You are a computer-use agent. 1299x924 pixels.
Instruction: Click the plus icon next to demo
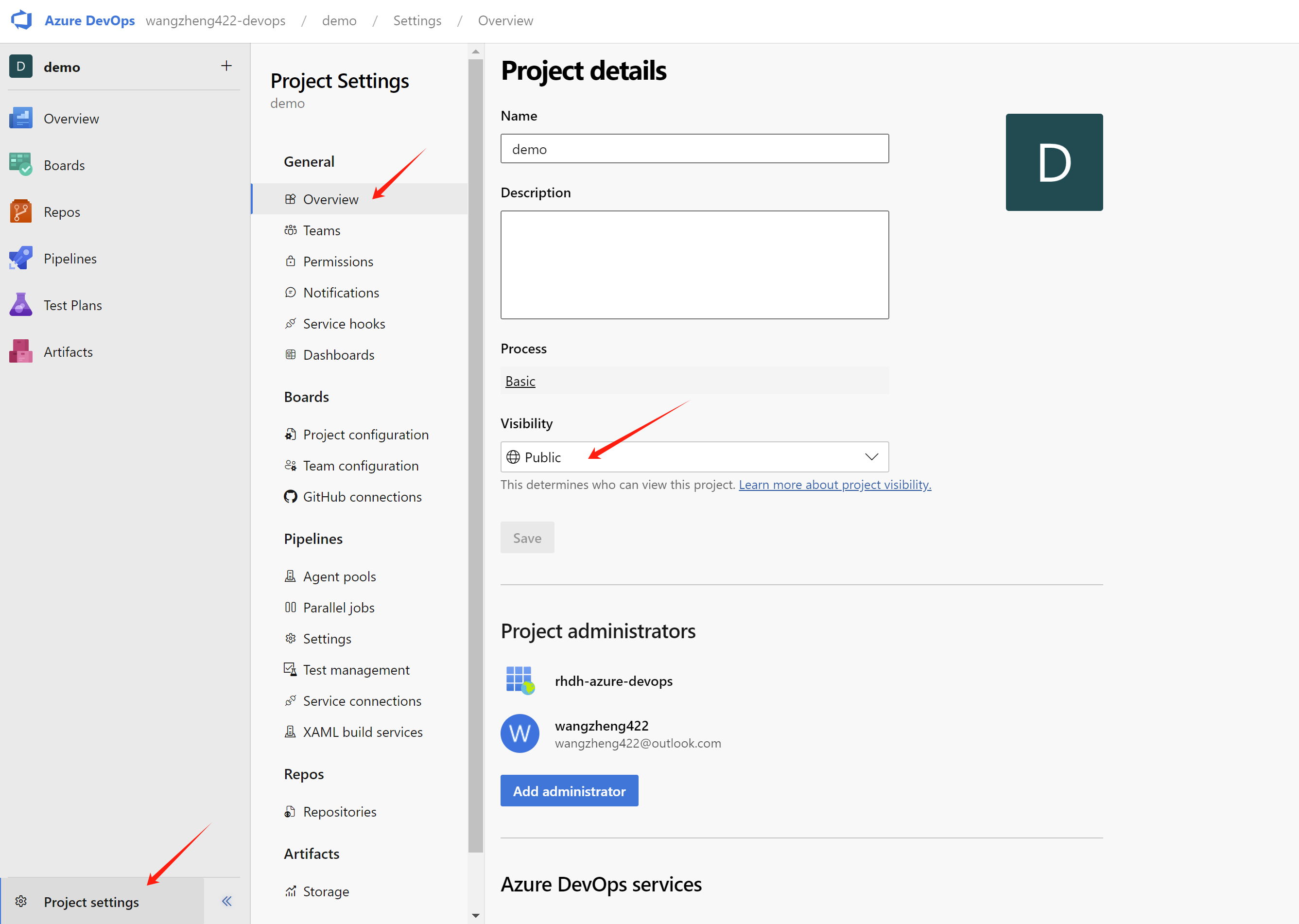click(x=226, y=66)
